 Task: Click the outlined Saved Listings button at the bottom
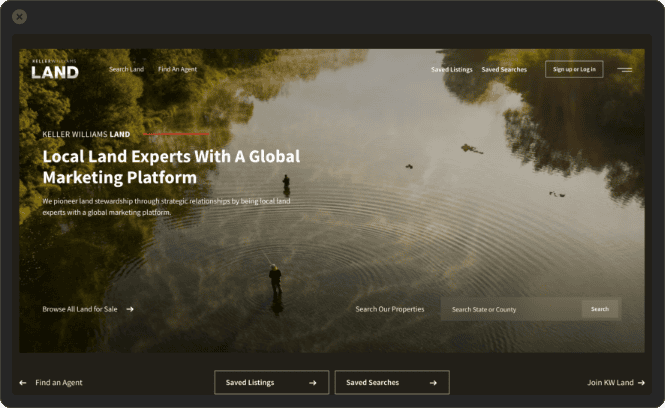click(x=258, y=382)
